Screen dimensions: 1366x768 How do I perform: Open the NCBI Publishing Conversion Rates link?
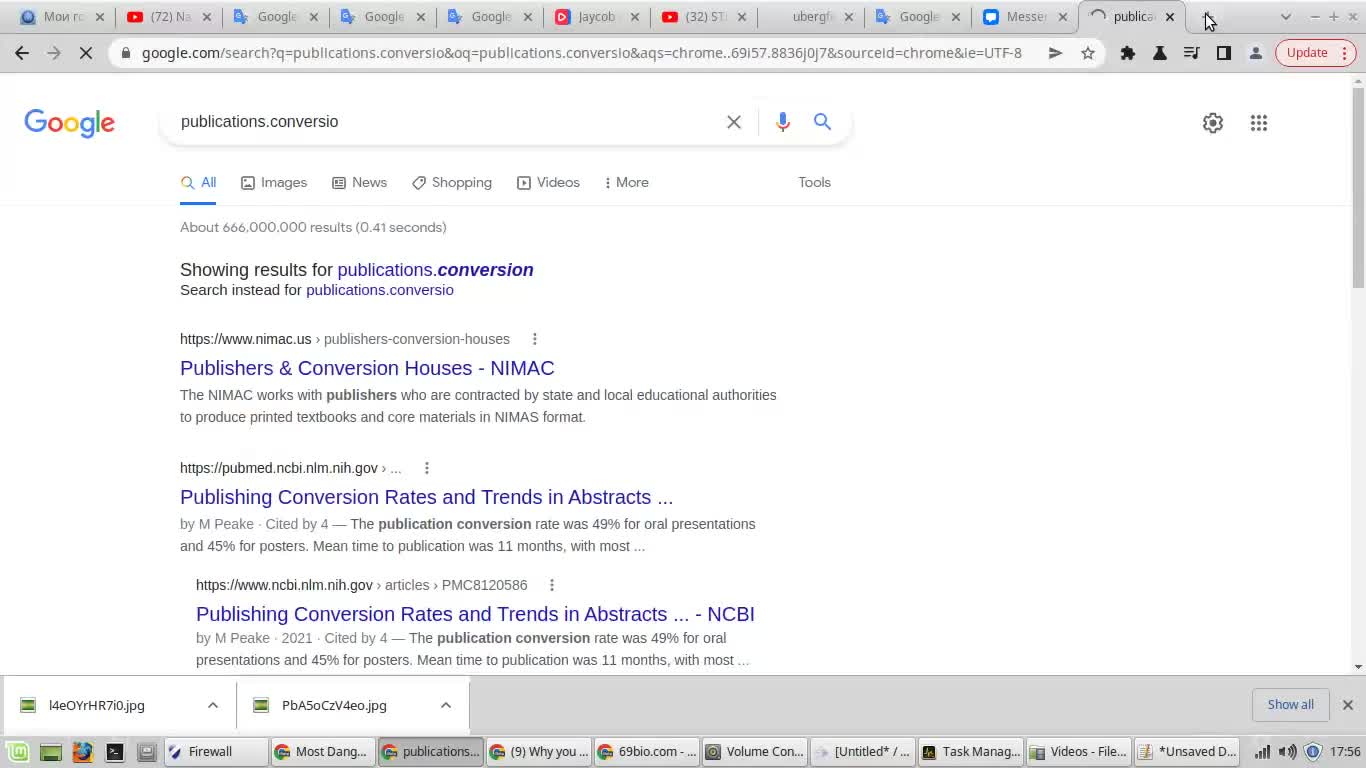tap(475, 614)
